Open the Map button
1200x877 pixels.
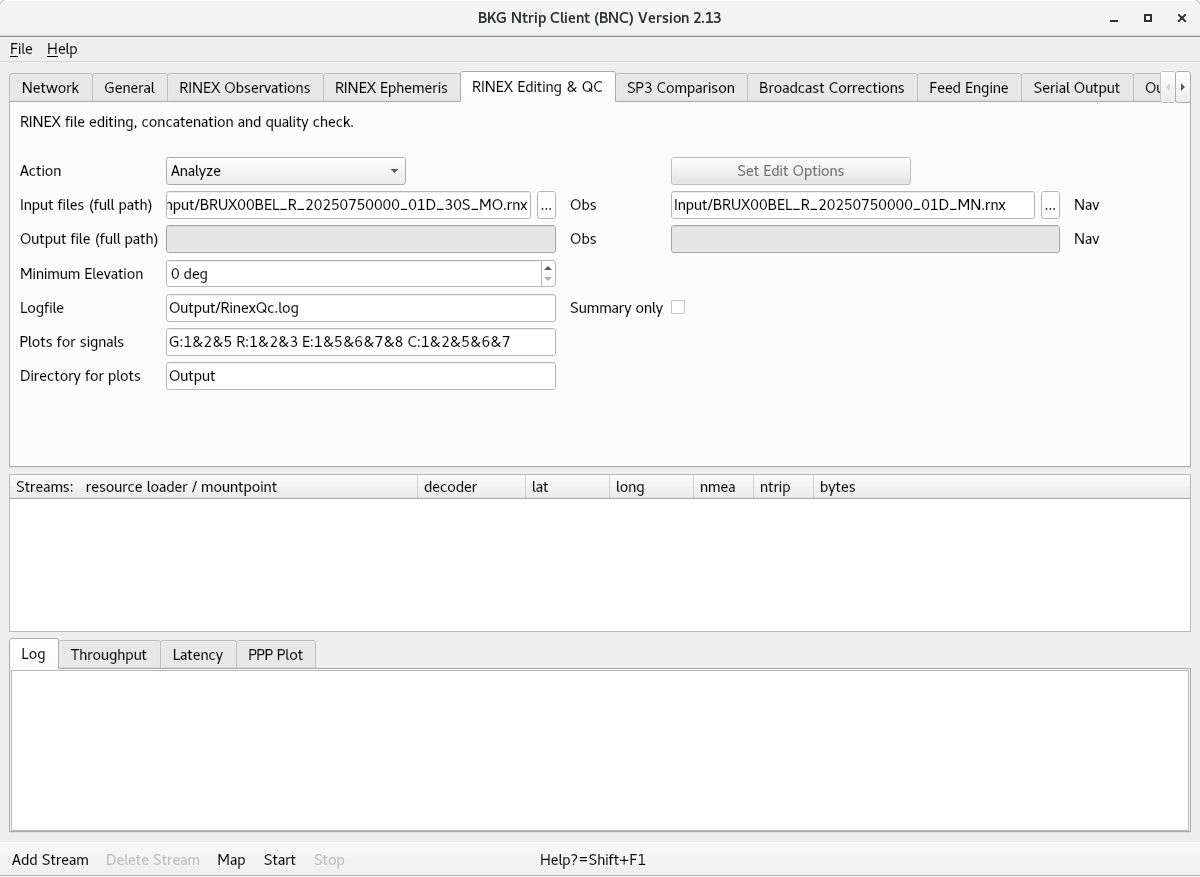click(231, 860)
